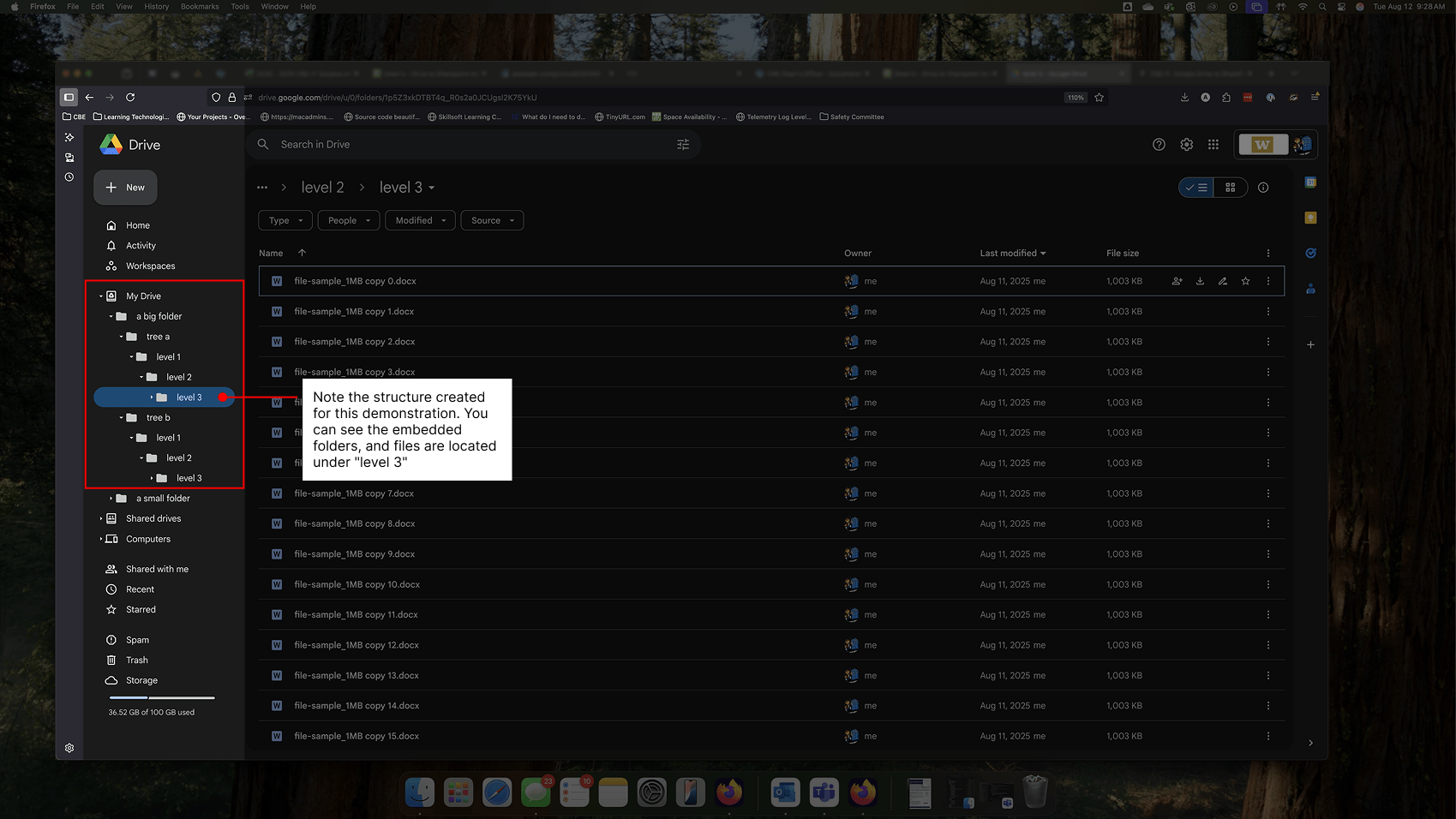The width and height of the screenshot is (1456, 819).
Task: Download file-sample_1MB copy 0.docx using download icon
Action: click(1200, 280)
